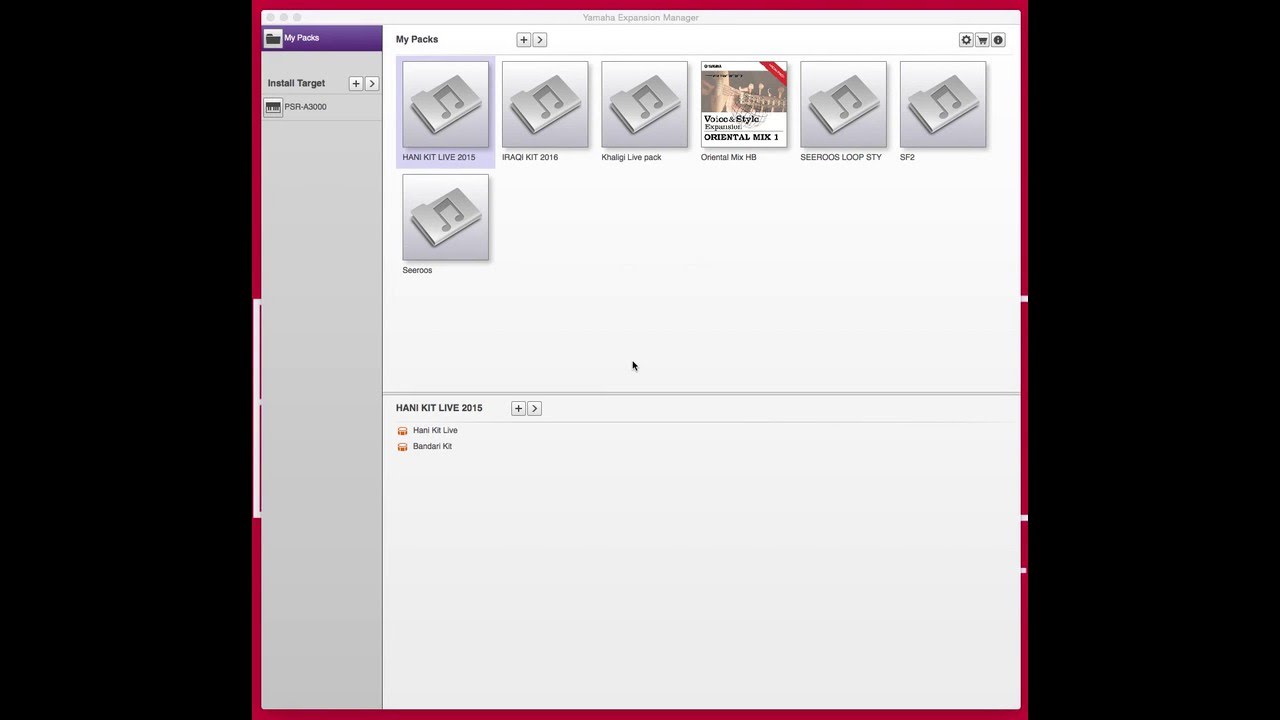Select the PSR-A3000 install target
The image size is (1280, 720).
point(322,107)
